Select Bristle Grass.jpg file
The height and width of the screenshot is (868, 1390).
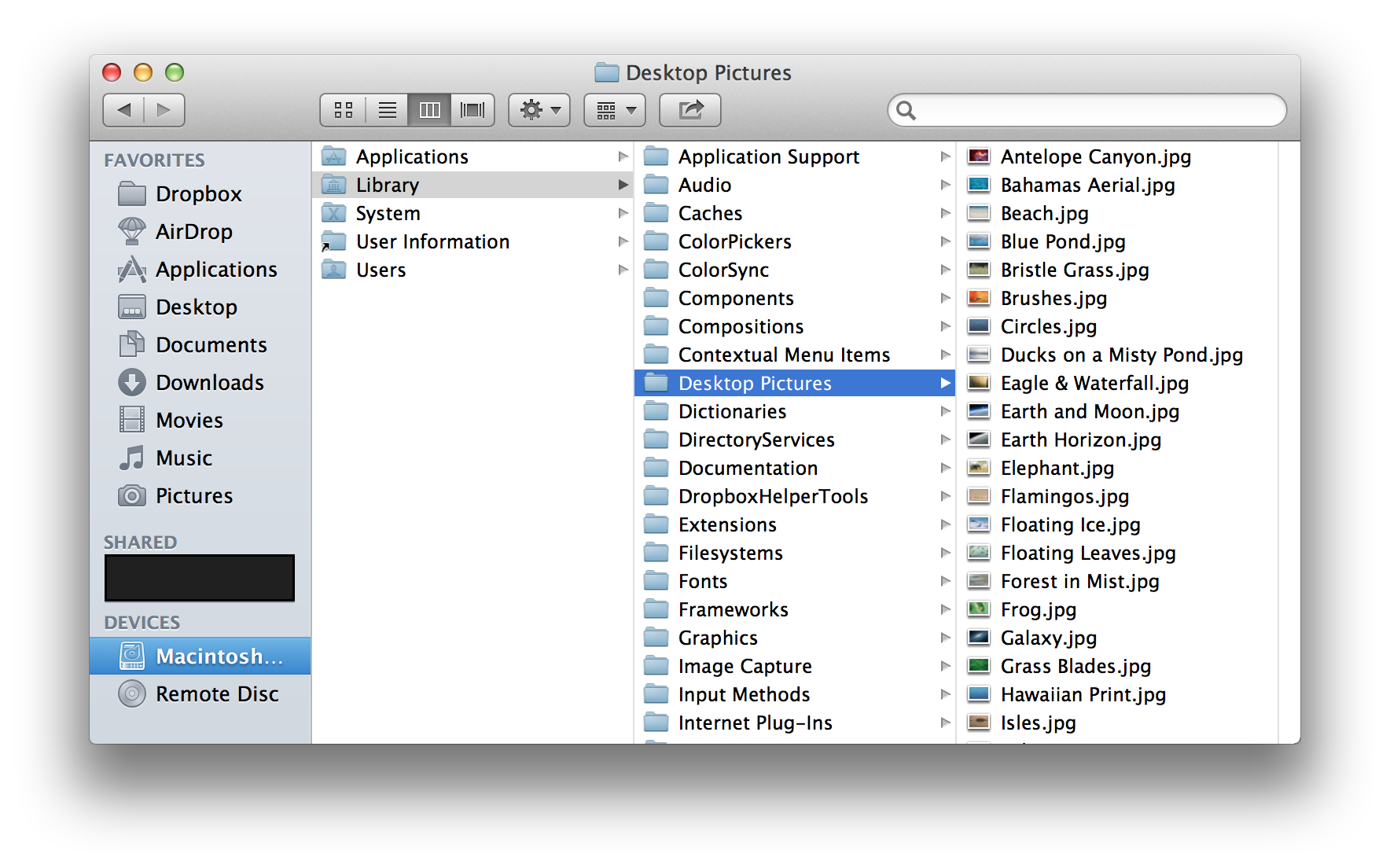(1117, 270)
